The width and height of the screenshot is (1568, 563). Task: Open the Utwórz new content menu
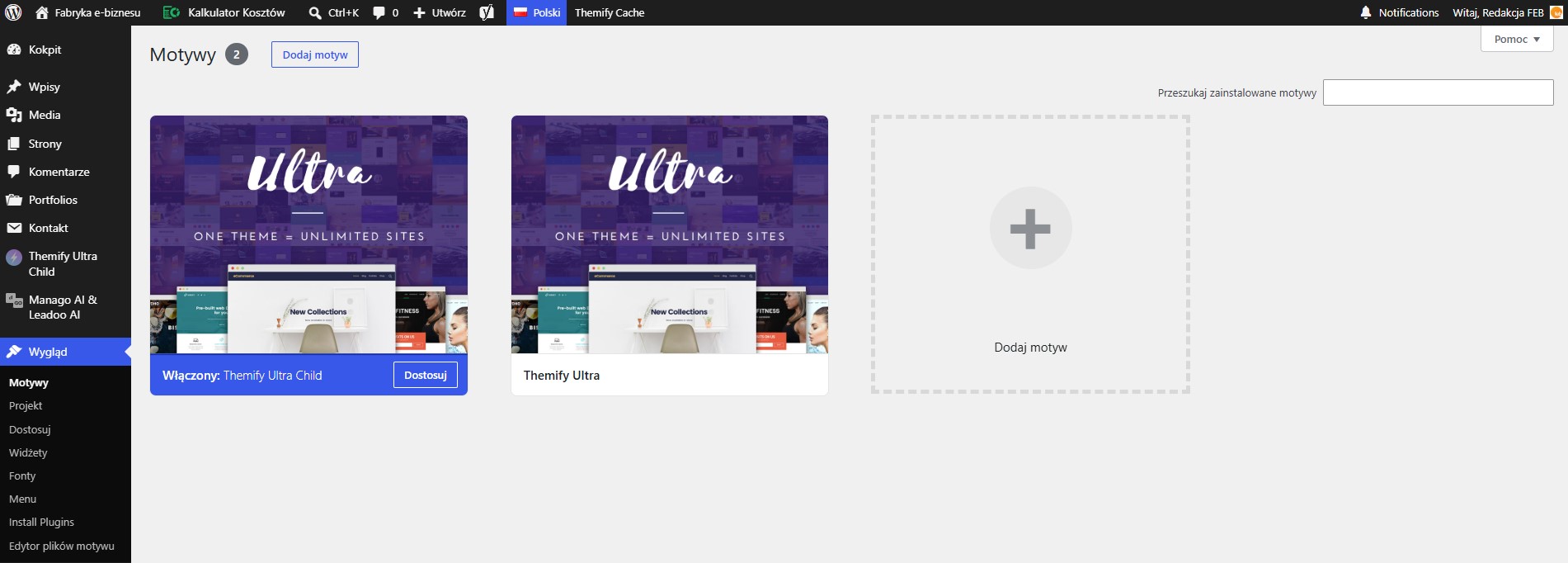pyautogui.click(x=440, y=12)
